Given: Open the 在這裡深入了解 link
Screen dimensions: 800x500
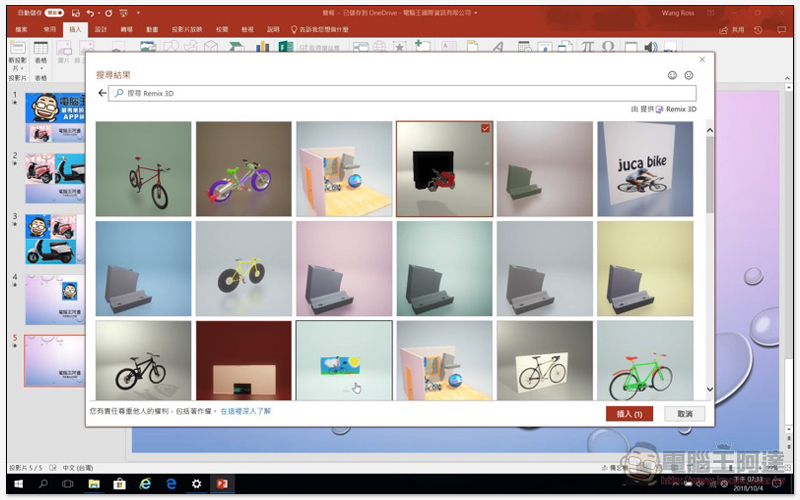Looking at the screenshot, I should point(245,411).
